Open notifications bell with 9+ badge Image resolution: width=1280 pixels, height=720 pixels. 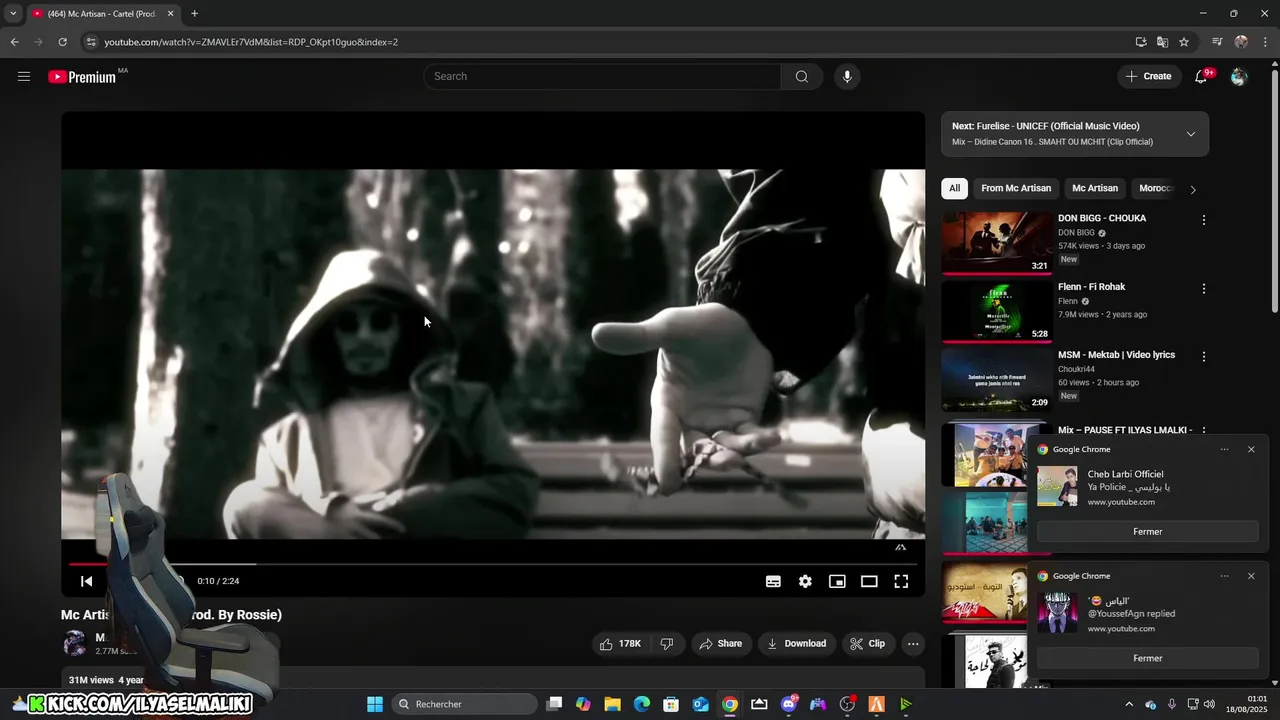pos(1202,76)
